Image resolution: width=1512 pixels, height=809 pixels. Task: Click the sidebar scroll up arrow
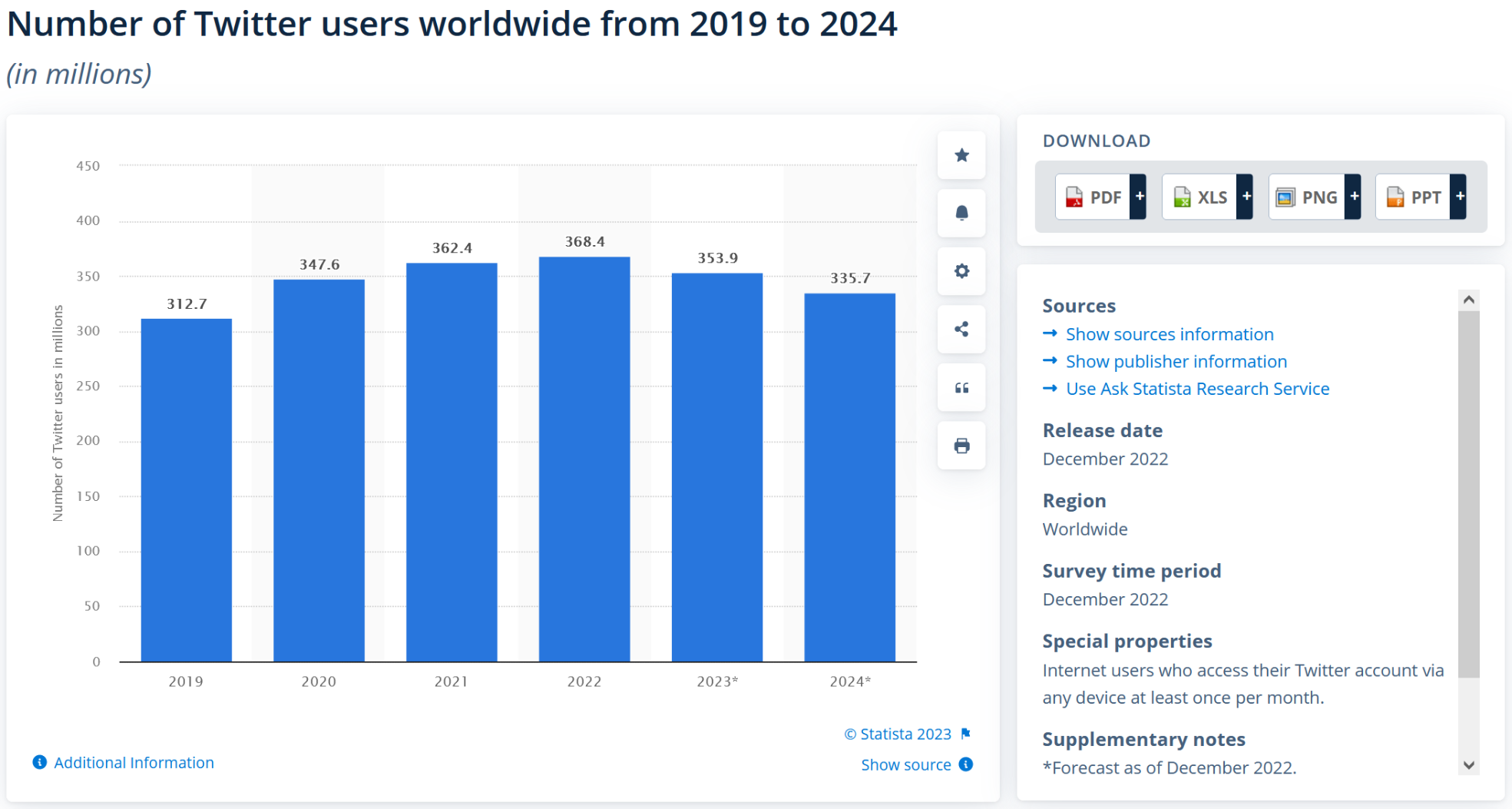[1469, 300]
